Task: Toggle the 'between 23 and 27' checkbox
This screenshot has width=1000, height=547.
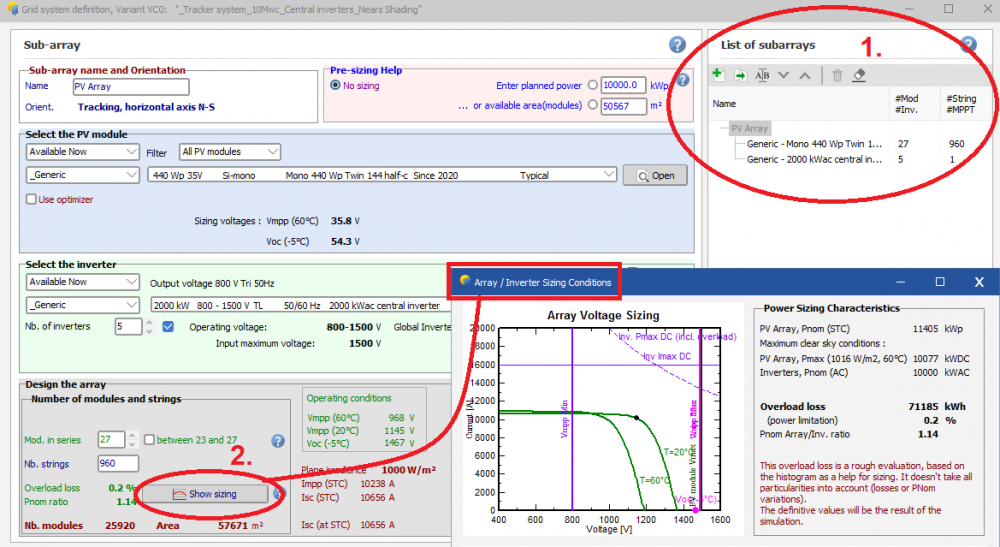Action: [x=149, y=440]
